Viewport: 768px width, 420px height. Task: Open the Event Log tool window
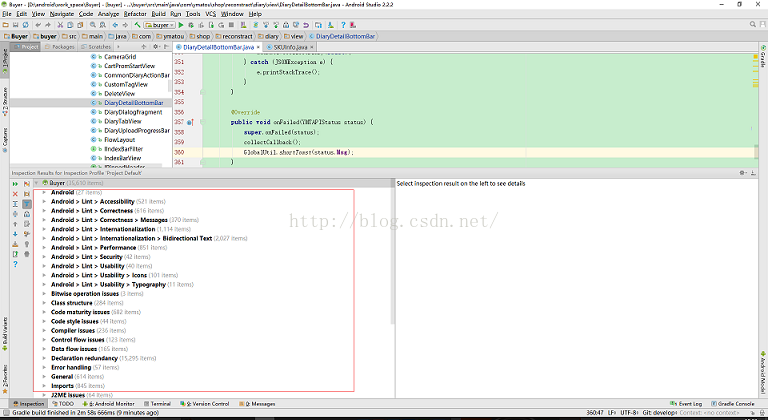coord(686,404)
